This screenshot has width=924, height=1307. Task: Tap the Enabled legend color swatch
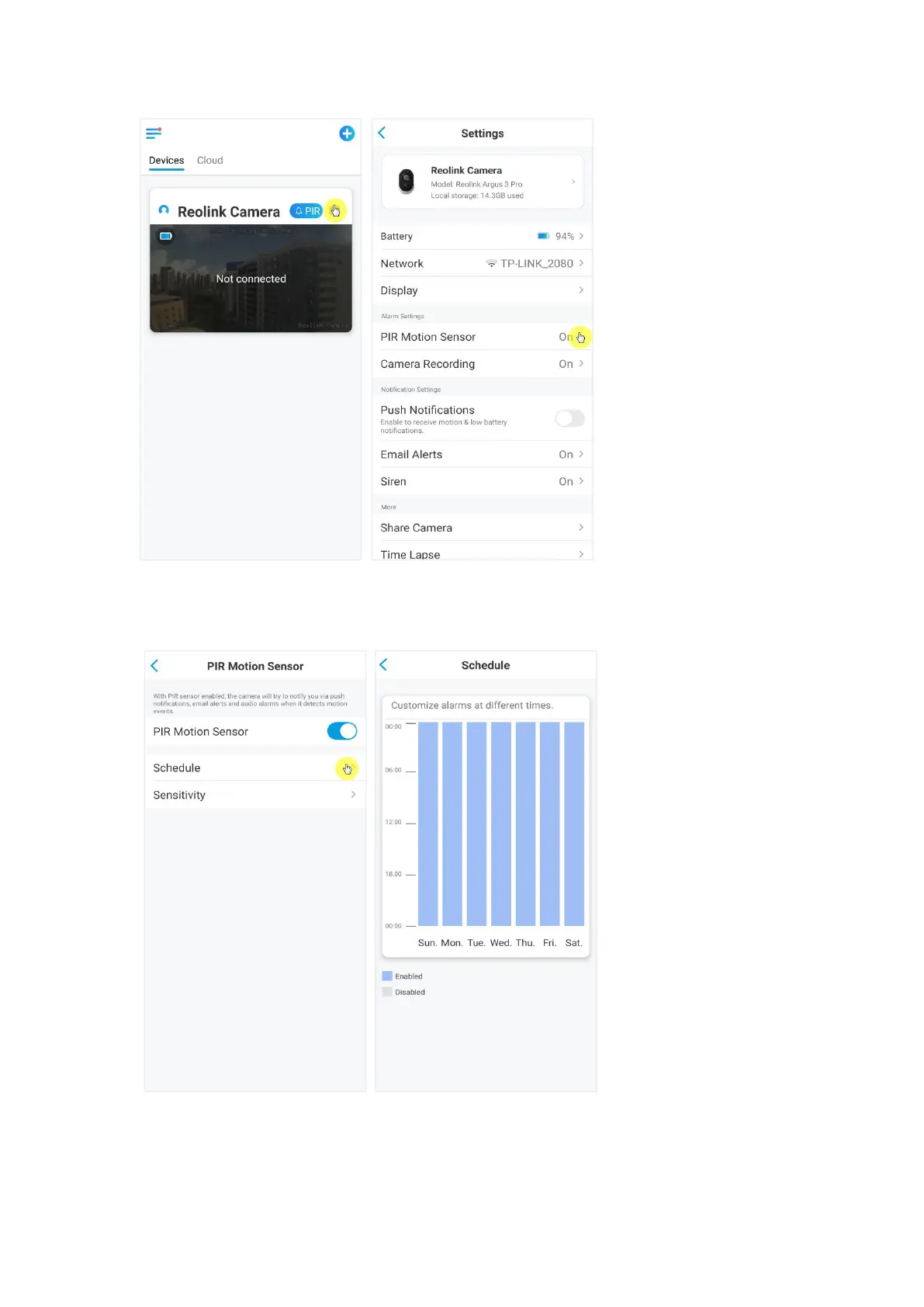(x=387, y=976)
